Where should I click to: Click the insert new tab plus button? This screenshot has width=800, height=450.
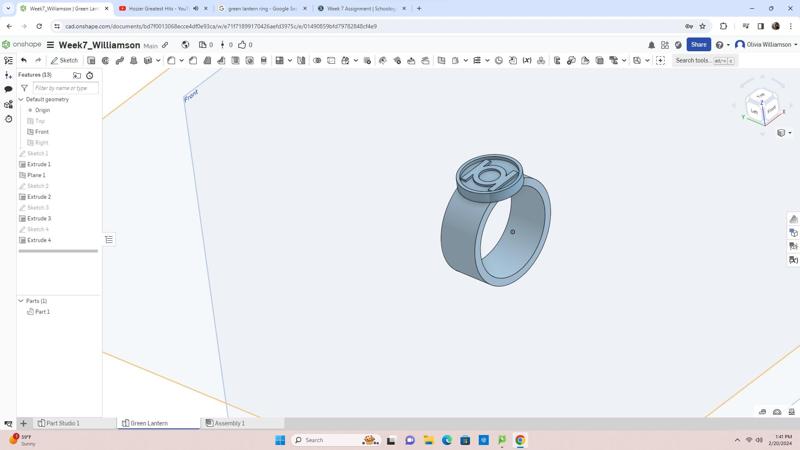click(x=23, y=423)
